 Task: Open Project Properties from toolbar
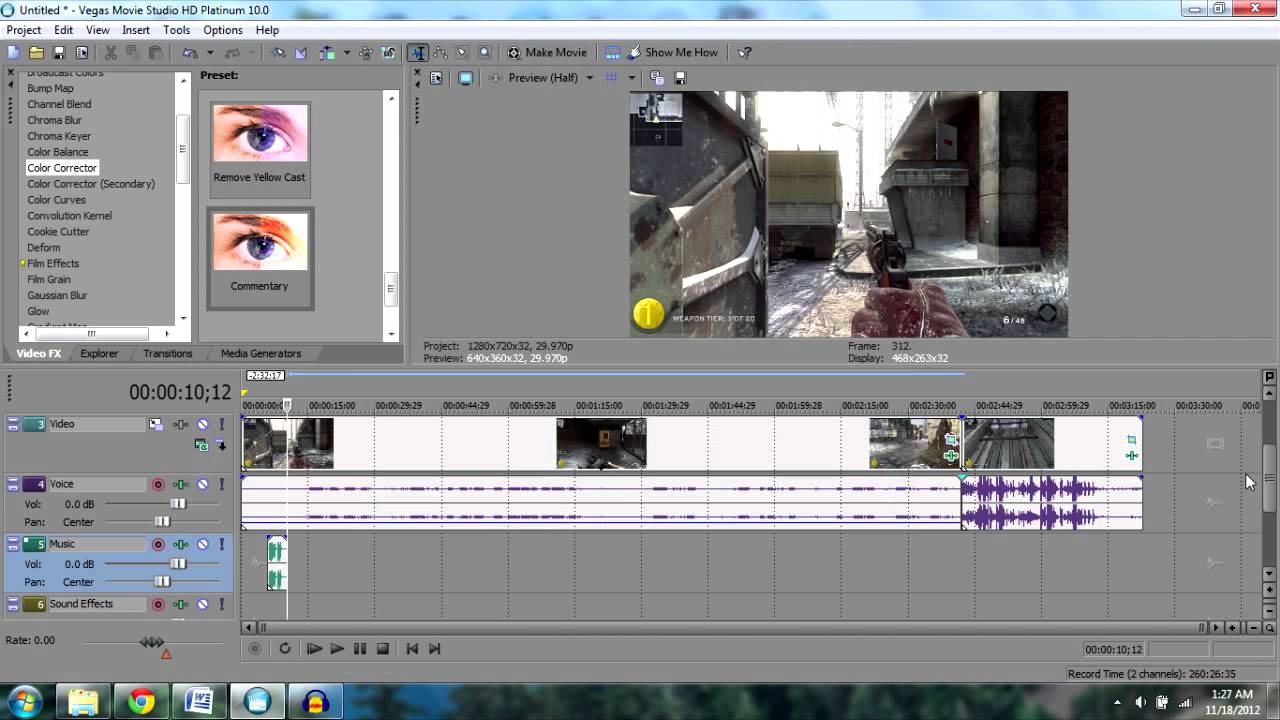click(x=82, y=53)
